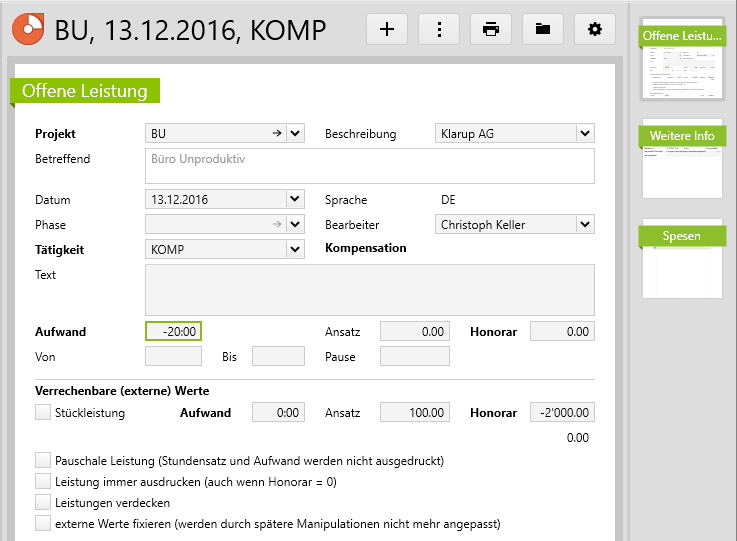Open the folder icon in toolbar

(543, 29)
